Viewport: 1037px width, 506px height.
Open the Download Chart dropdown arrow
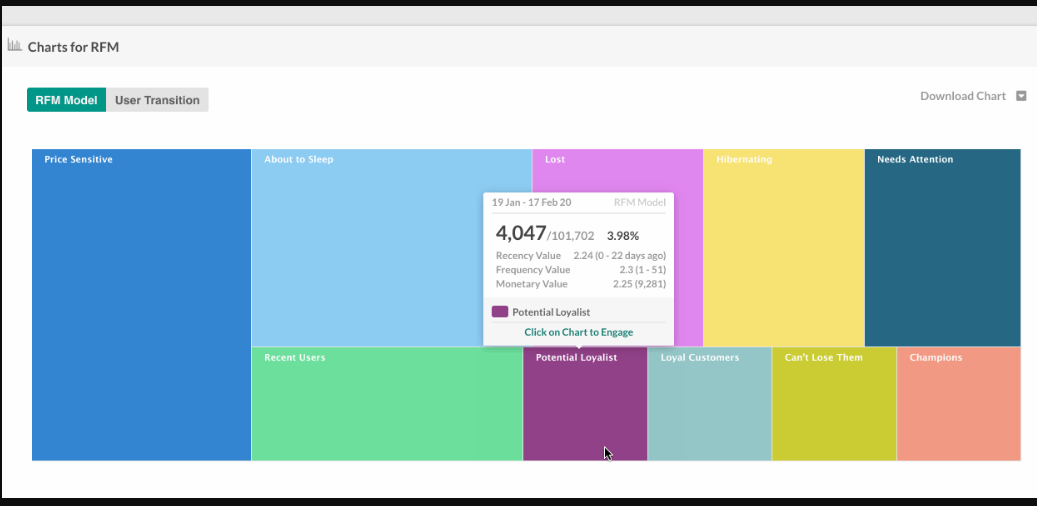click(1021, 97)
